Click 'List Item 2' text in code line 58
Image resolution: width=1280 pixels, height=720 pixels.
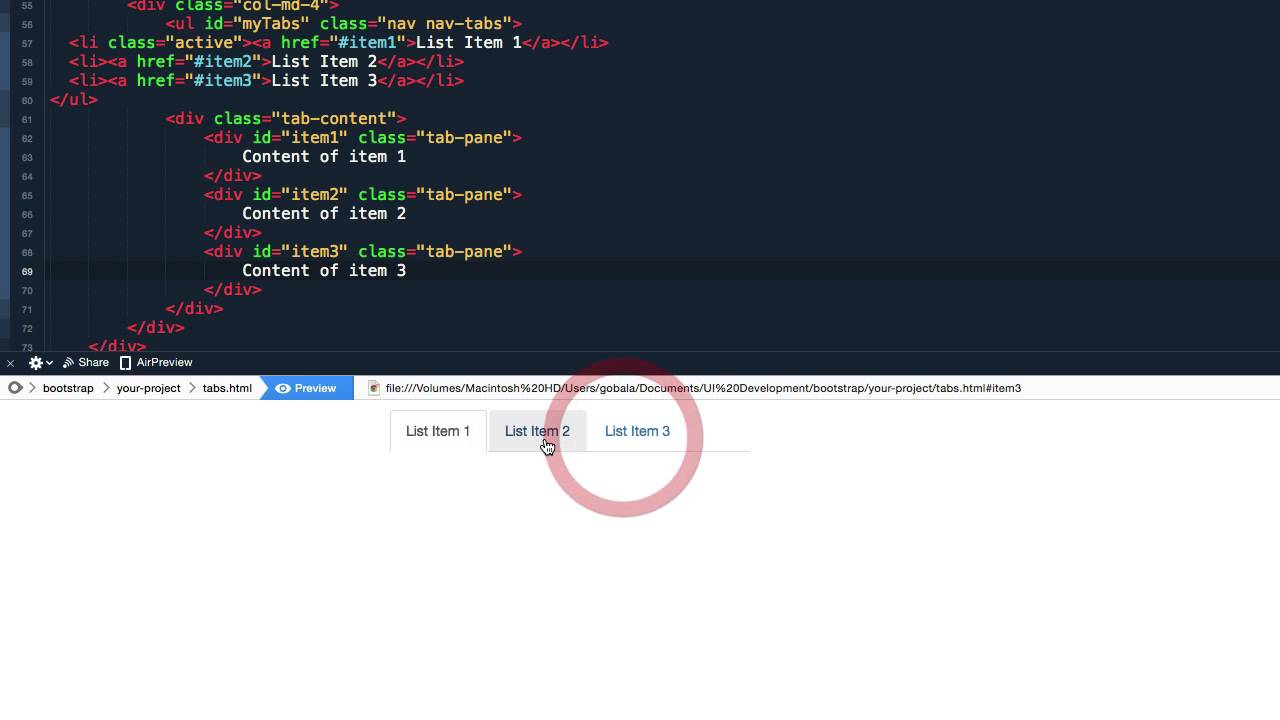pyautogui.click(x=324, y=61)
